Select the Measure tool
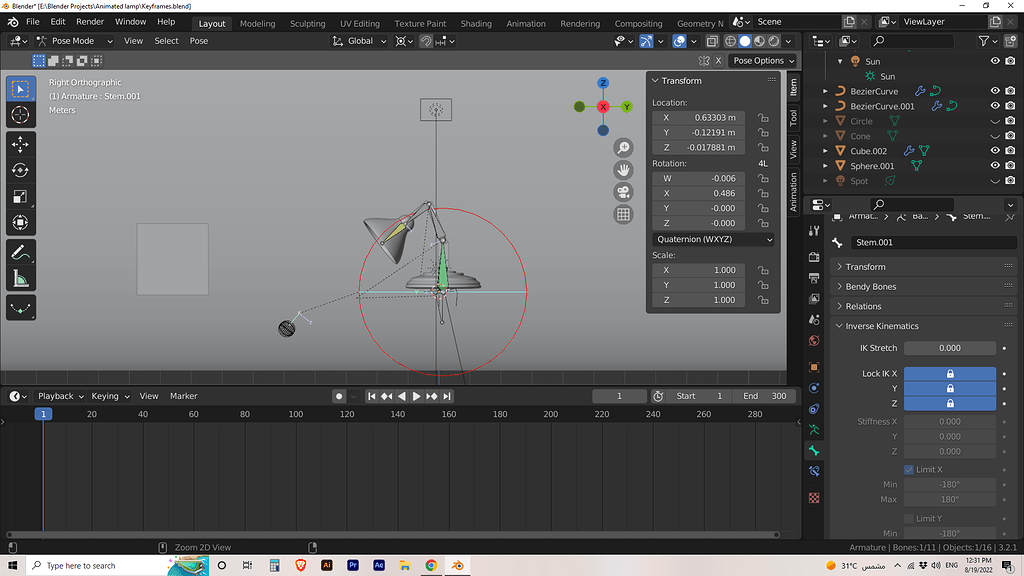This screenshot has height=576, width=1024. point(20,279)
